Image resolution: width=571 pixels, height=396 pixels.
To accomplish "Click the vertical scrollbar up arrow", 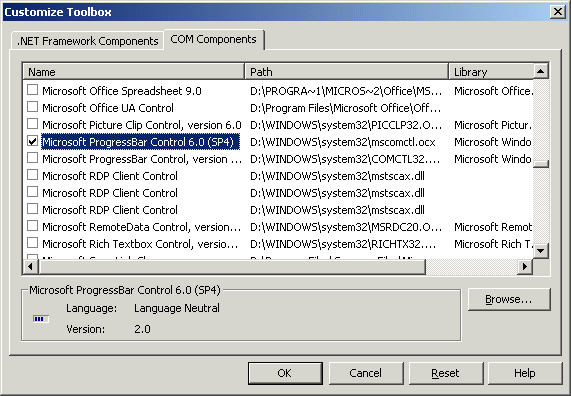I will 541,71.
